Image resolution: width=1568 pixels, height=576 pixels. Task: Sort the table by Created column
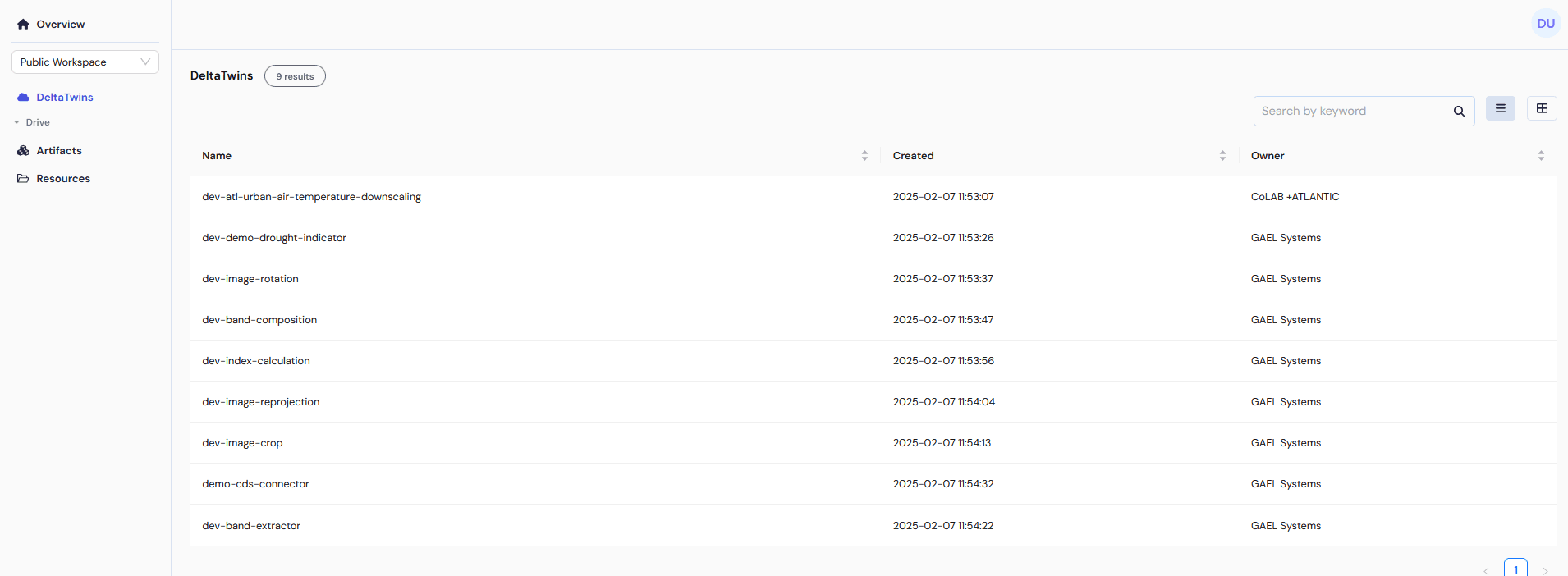(x=1222, y=156)
